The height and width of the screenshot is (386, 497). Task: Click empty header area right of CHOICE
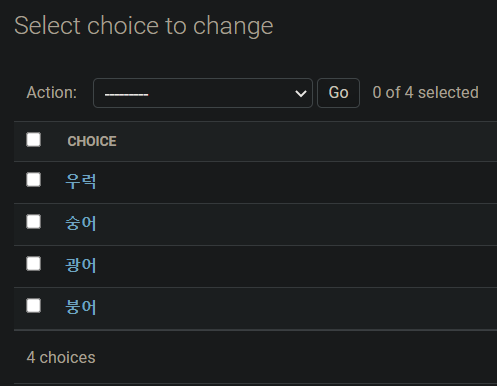[x=307, y=141]
